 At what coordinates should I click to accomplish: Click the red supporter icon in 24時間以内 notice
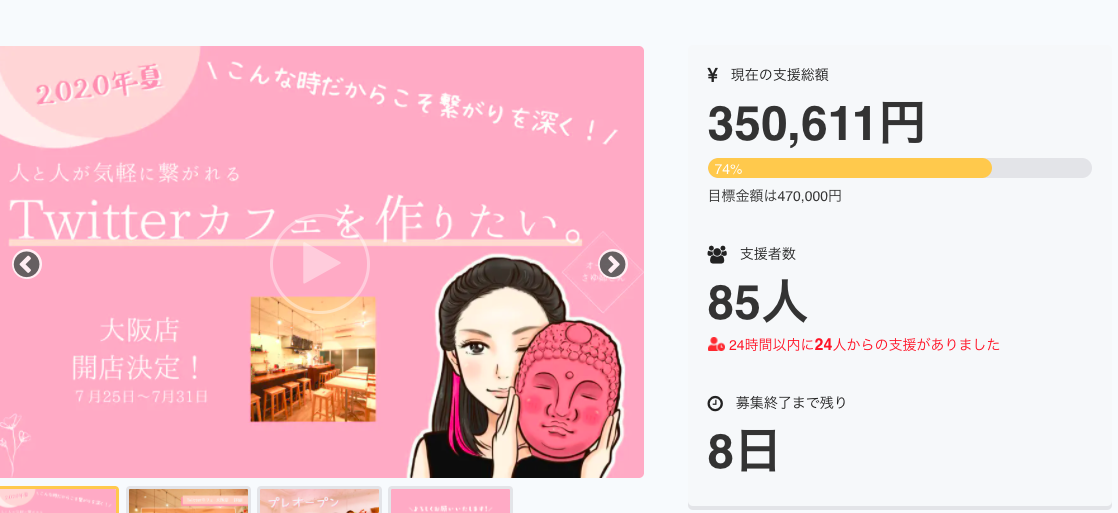(x=716, y=345)
